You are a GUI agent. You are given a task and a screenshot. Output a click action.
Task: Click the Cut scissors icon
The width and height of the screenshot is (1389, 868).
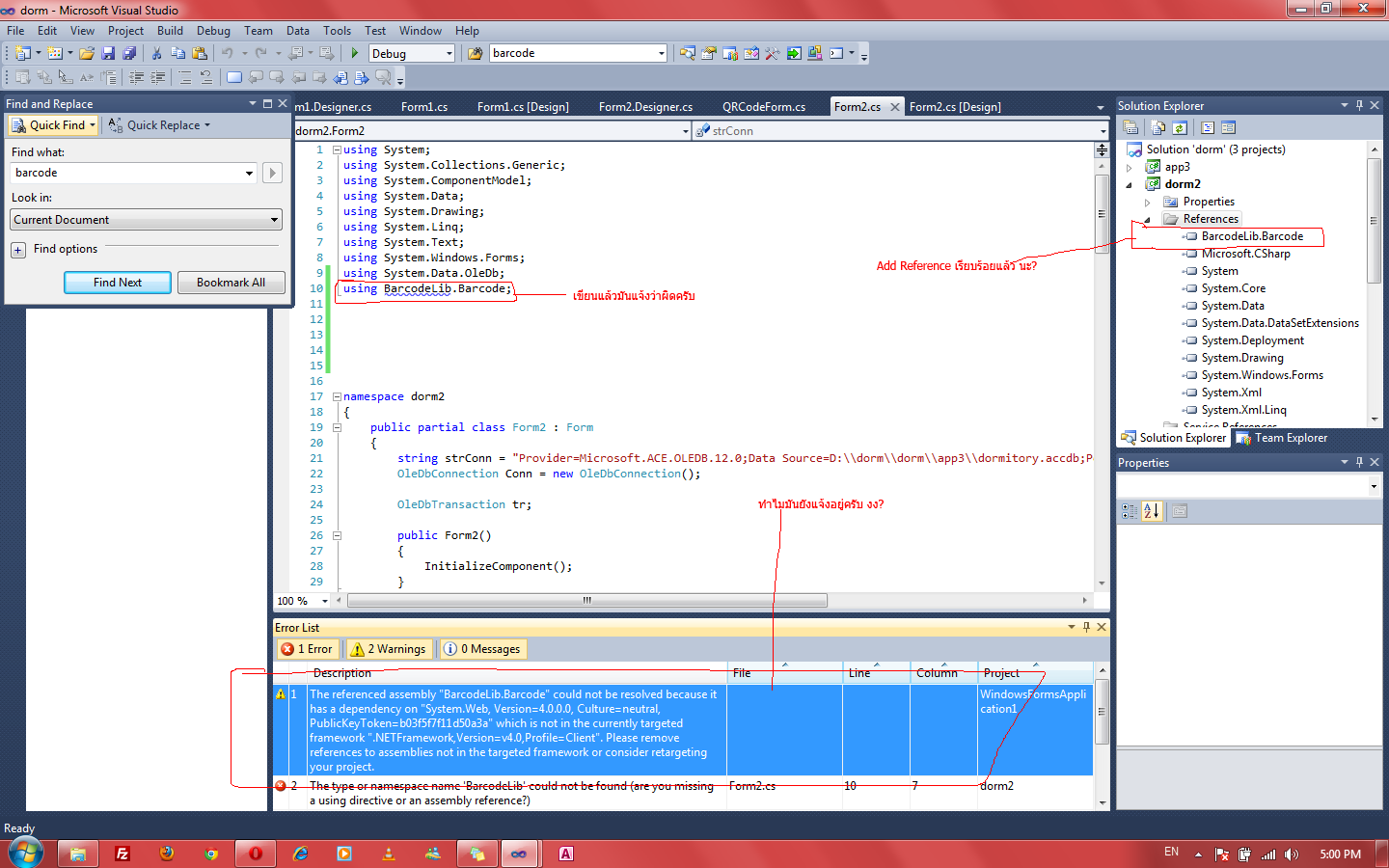[x=156, y=53]
